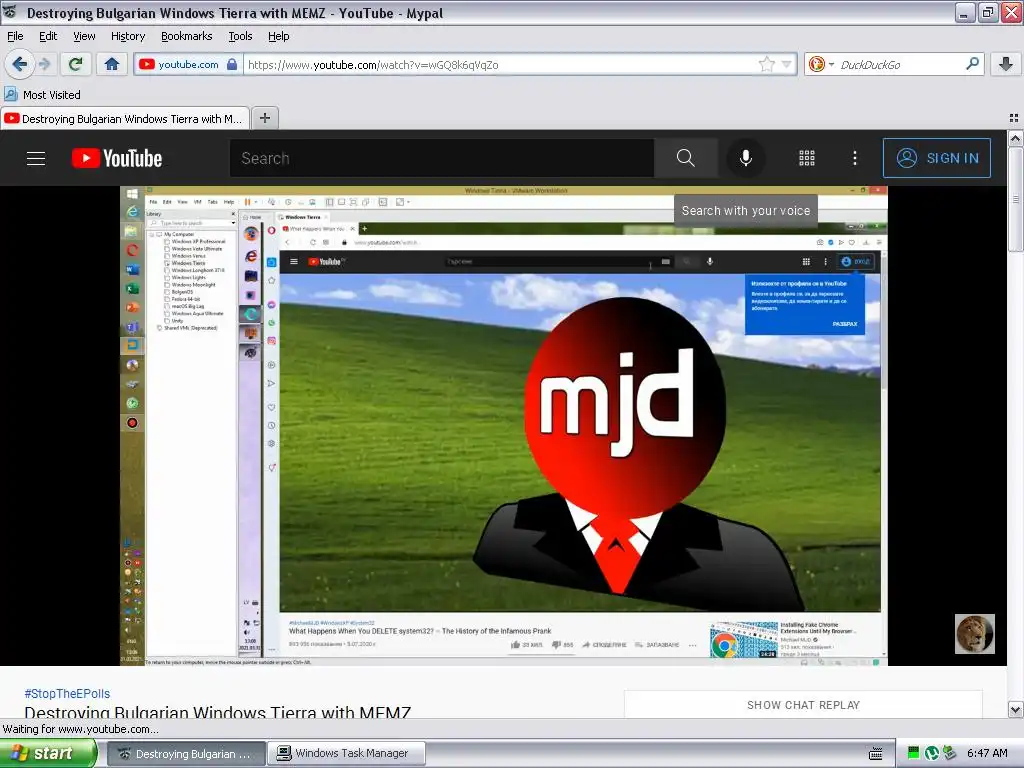Switch to Destroying Bulgarian taskbar button
This screenshot has height=768, width=1024.
coord(186,754)
